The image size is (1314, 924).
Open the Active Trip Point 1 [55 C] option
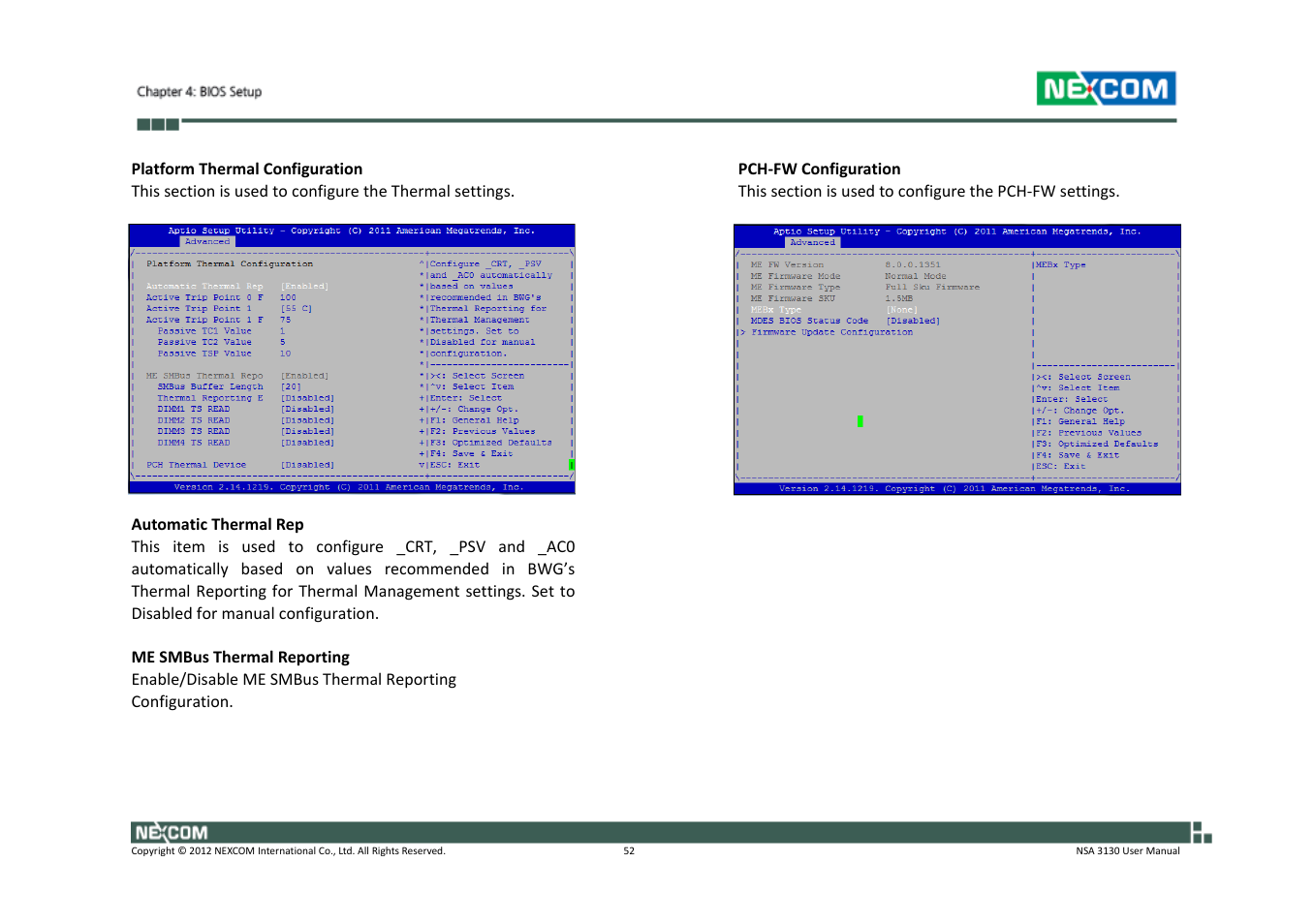pos(297,309)
